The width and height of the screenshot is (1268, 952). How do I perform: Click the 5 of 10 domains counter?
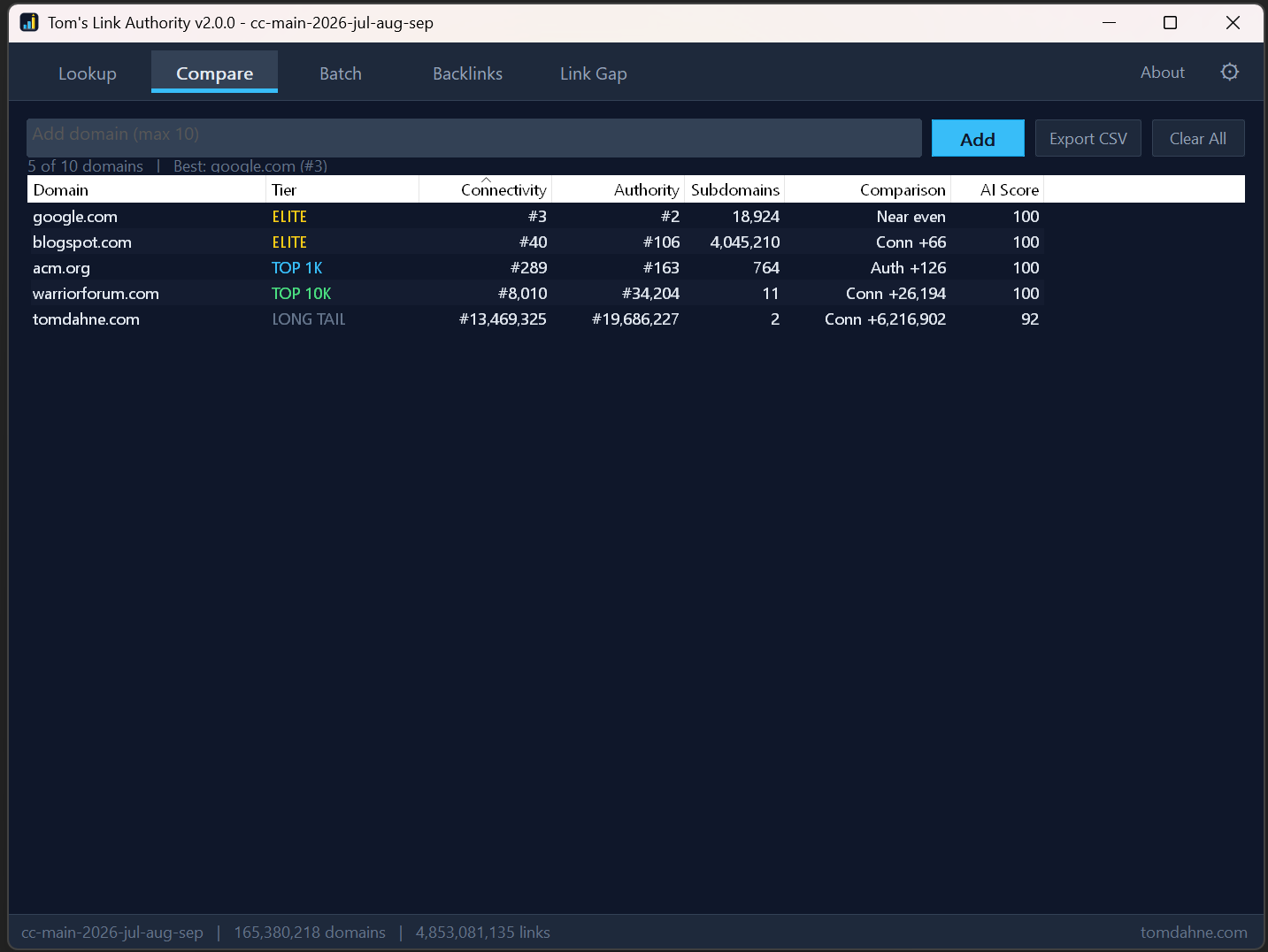click(x=85, y=165)
